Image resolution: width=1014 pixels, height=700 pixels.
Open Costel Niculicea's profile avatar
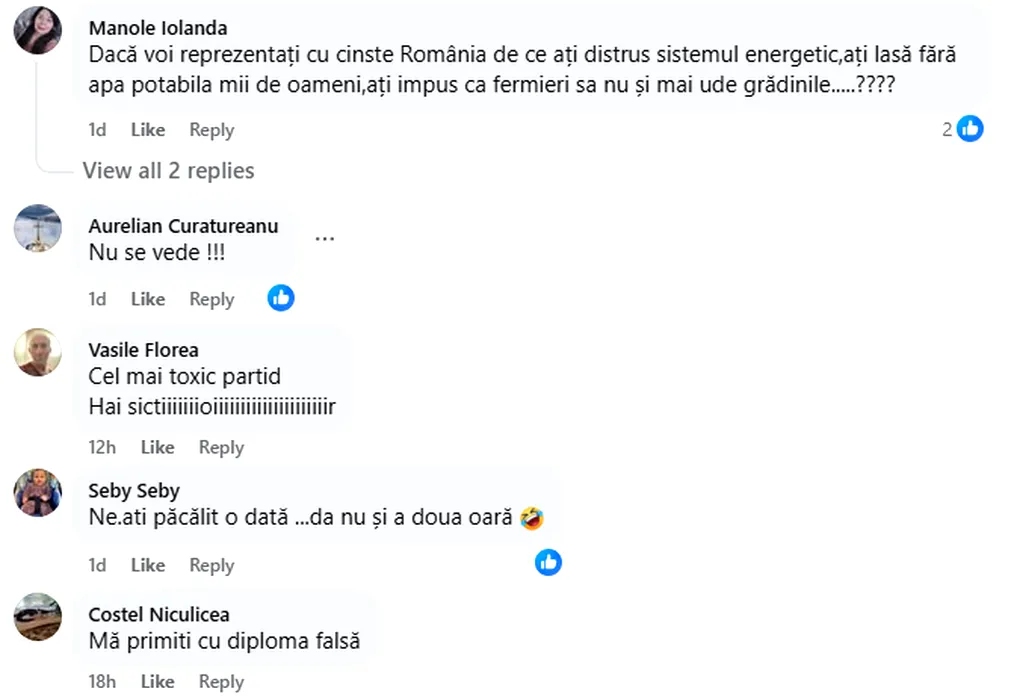click(38, 617)
